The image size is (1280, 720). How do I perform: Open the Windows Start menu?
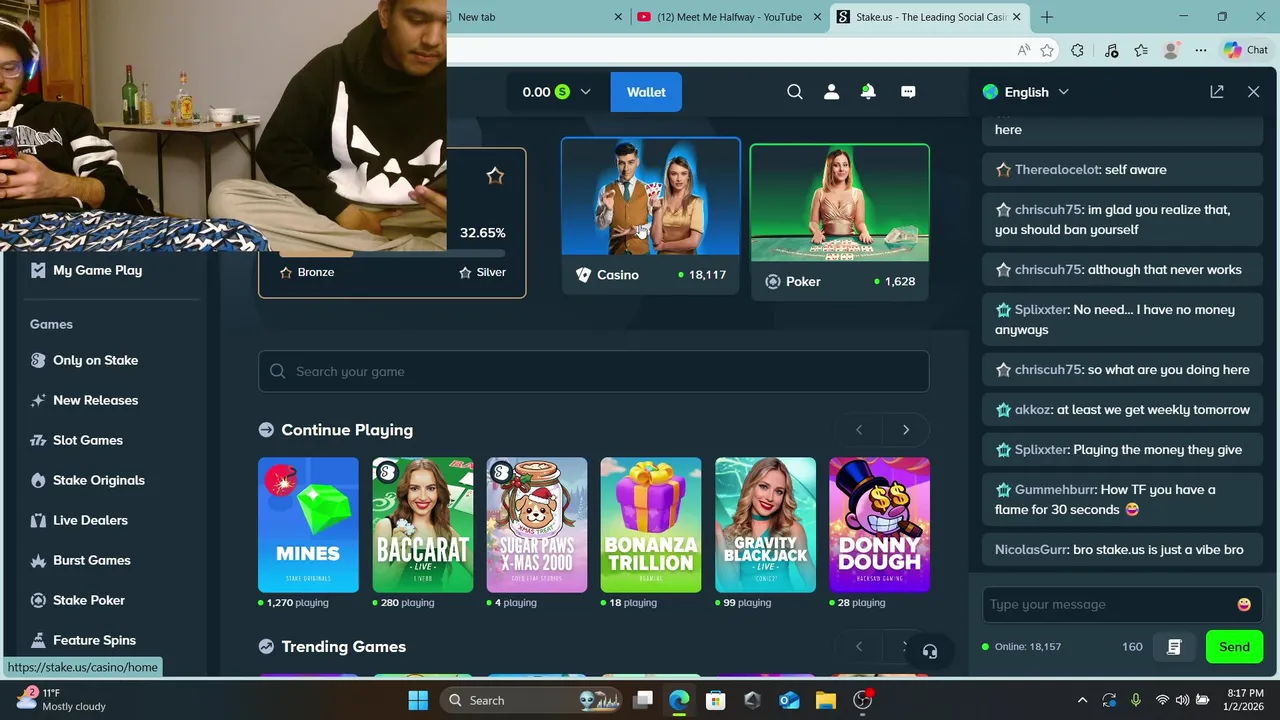coord(418,700)
